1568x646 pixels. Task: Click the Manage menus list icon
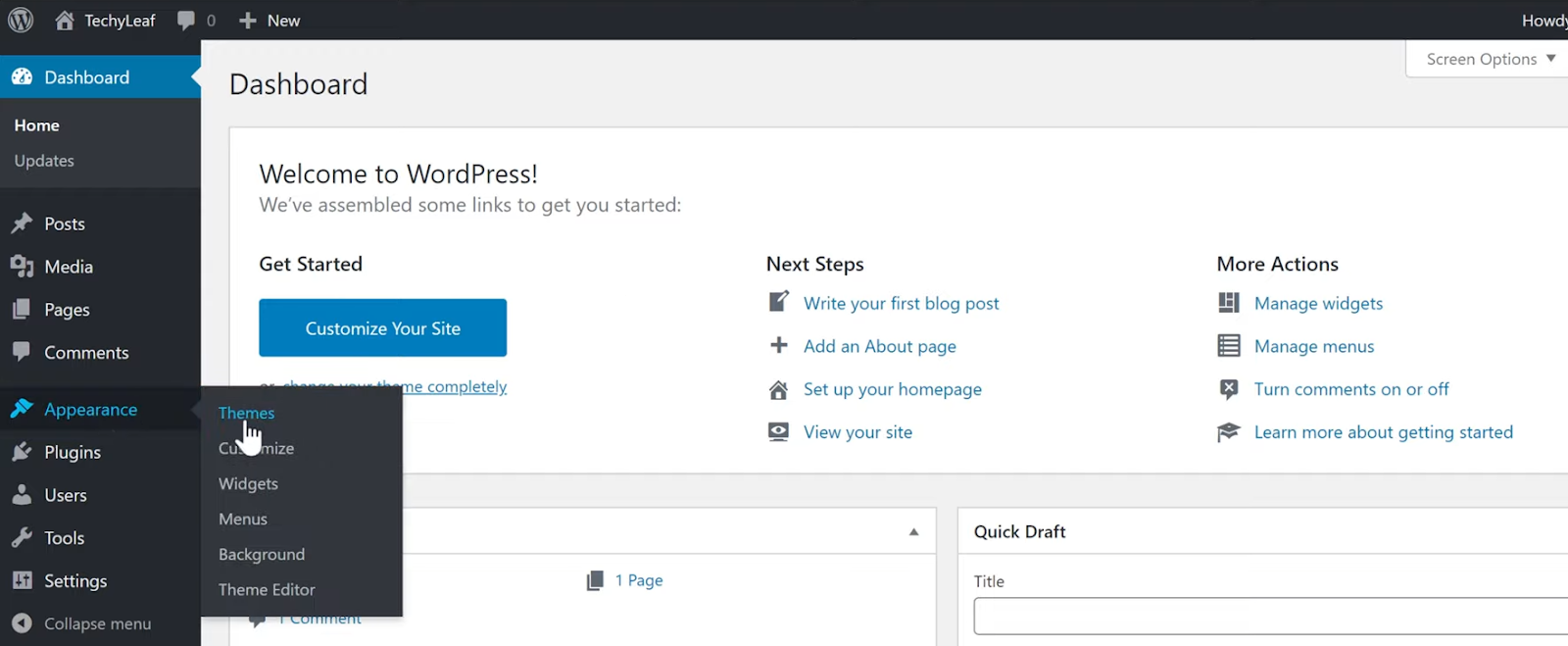click(1229, 346)
